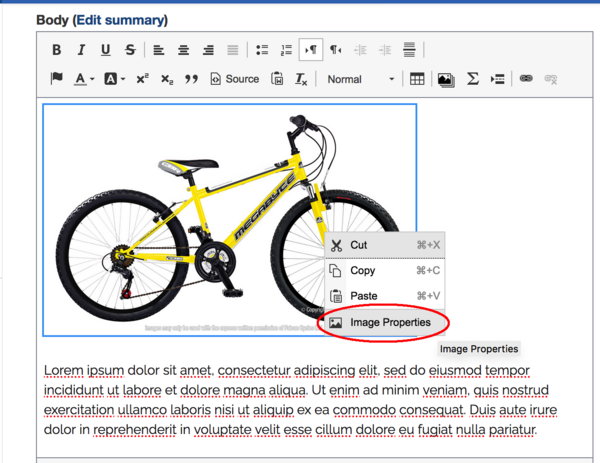This screenshot has height=463, width=600.
Task: Insert a table
Action: (x=417, y=79)
